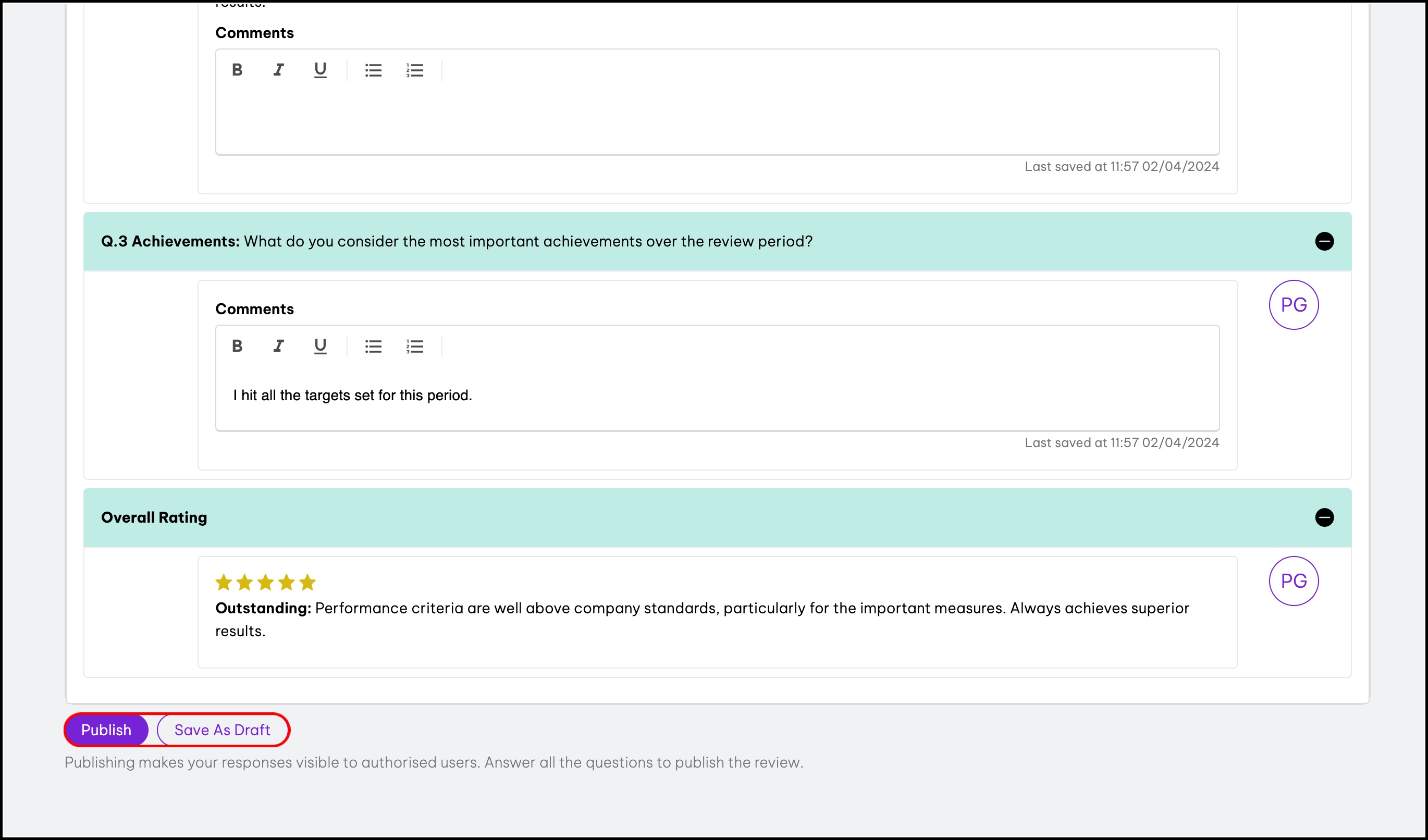Toggle Italic in the upper comment editor
Screen dimensions: 1428x840
(x=278, y=70)
